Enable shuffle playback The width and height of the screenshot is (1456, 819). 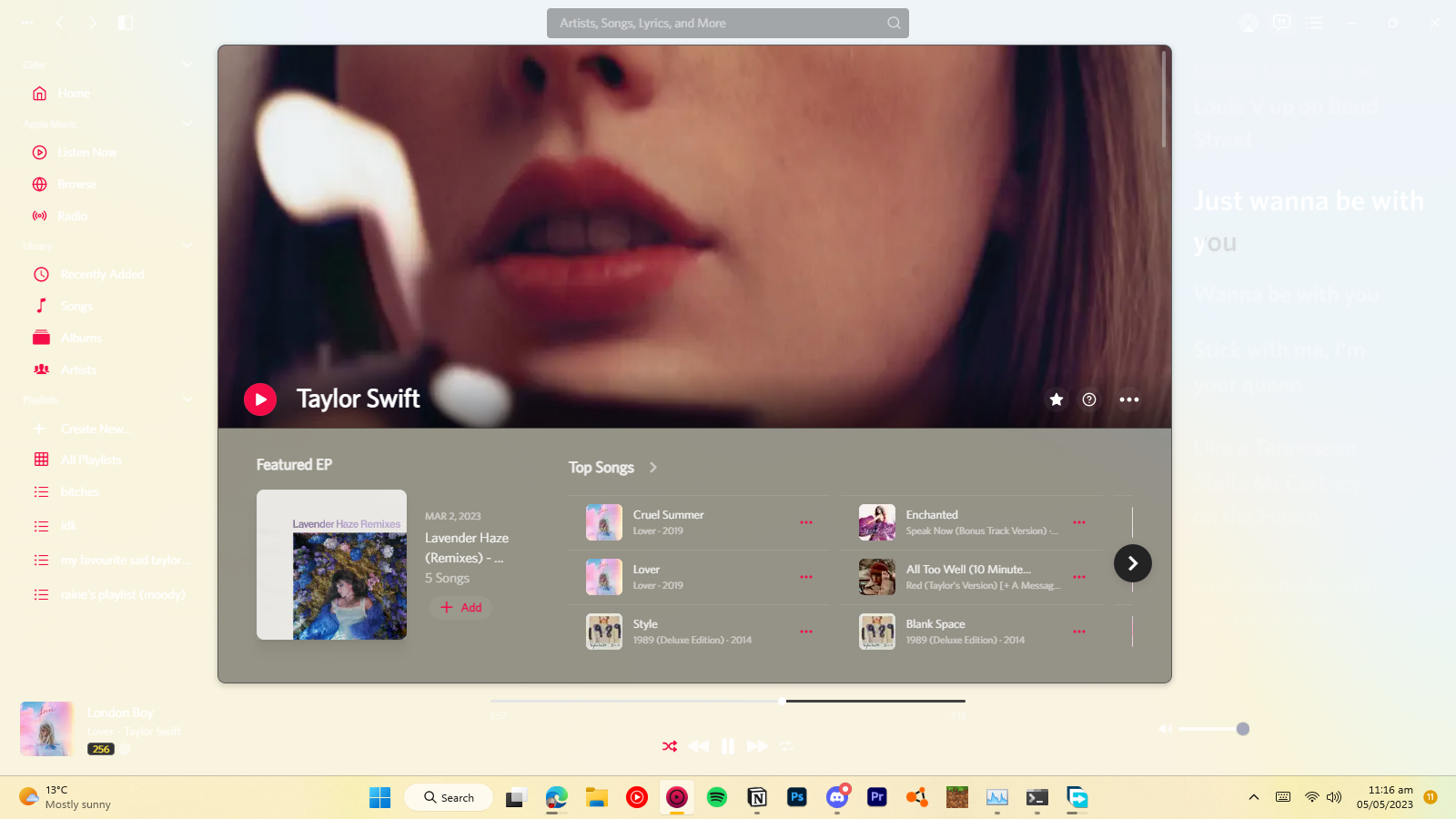pyautogui.click(x=670, y=746)
